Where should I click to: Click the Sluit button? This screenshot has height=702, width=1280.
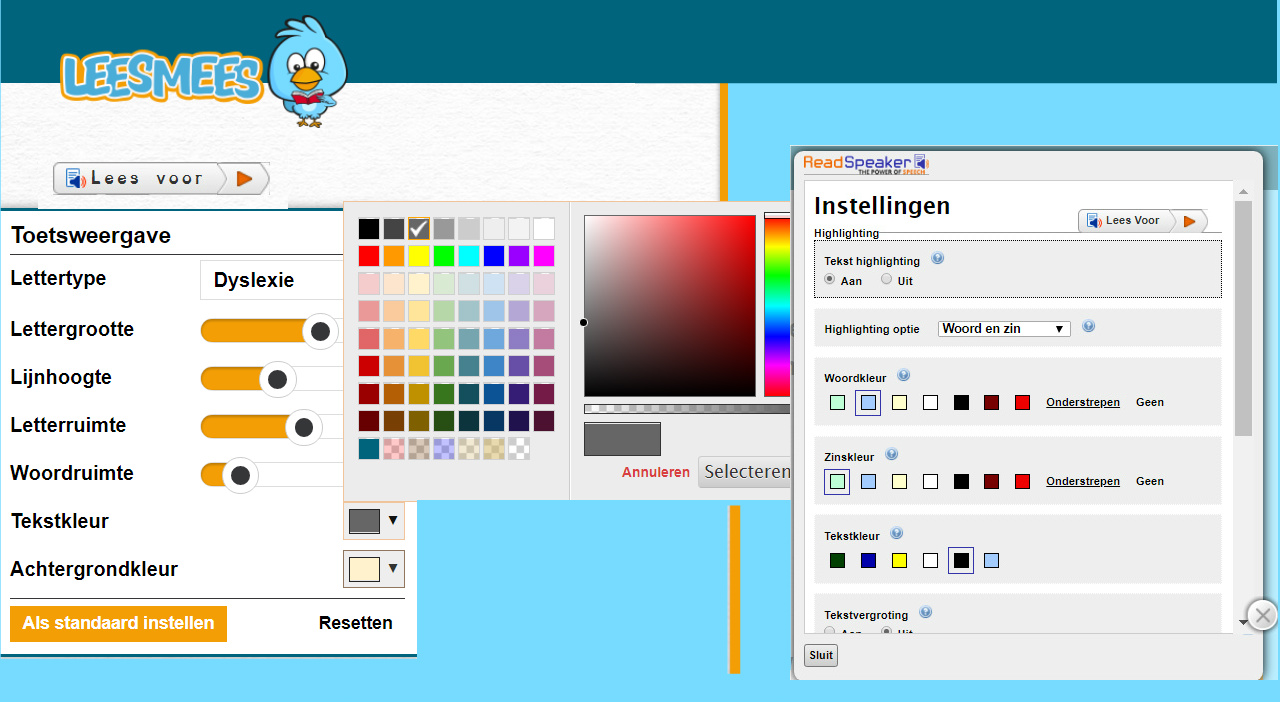pyautogui.click(x=821, y=656)
